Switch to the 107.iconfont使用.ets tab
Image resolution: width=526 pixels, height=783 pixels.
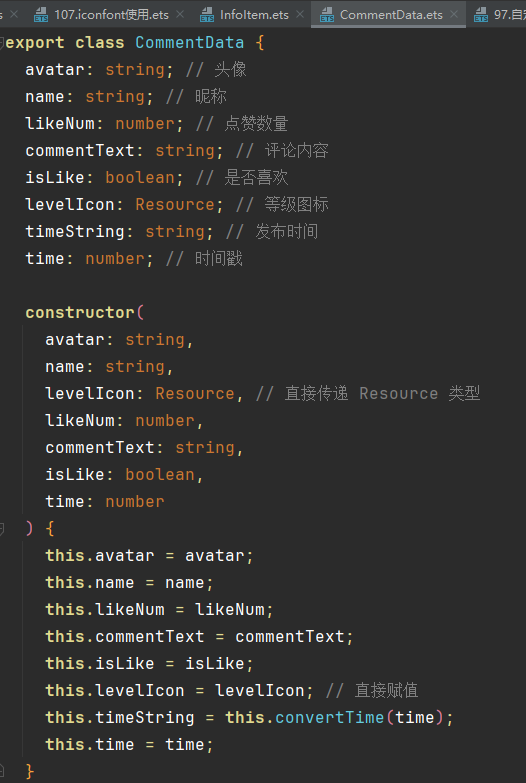[x=111, y=15]
